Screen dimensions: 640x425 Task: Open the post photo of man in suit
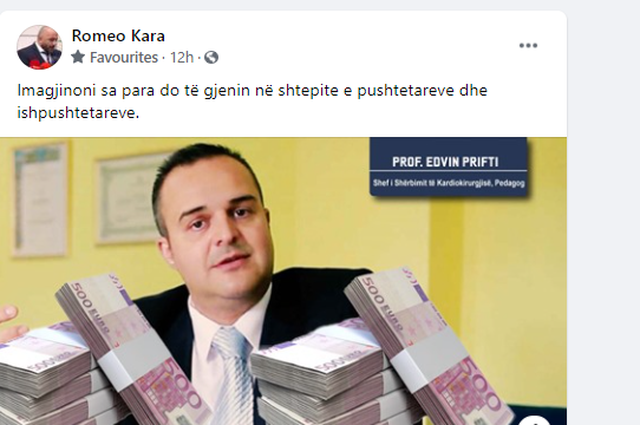[x=283, y=281]
